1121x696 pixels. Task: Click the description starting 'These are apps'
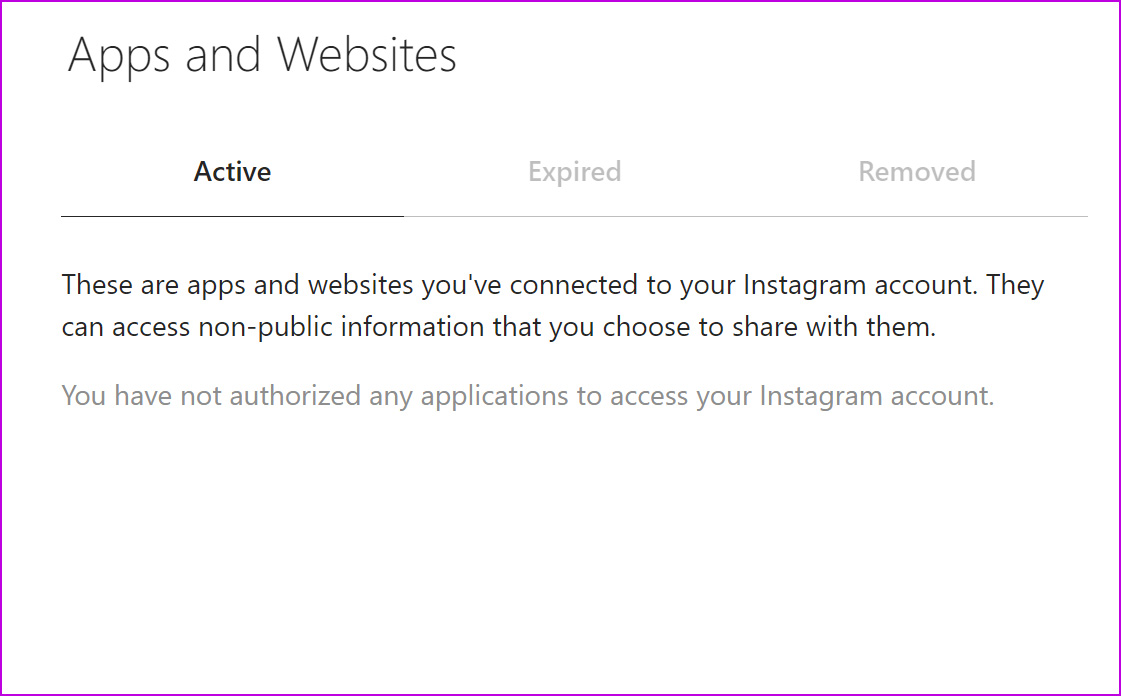coord(553,306)
